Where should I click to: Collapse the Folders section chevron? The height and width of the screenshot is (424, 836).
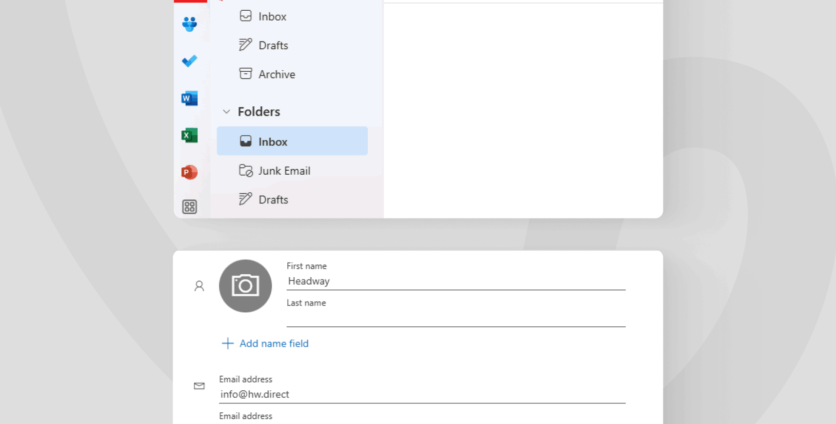(x=226, y=112)
